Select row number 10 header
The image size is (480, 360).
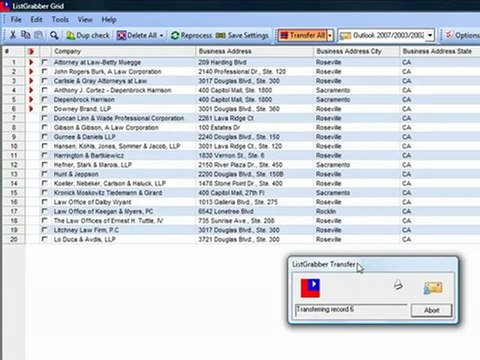[14, 146]
